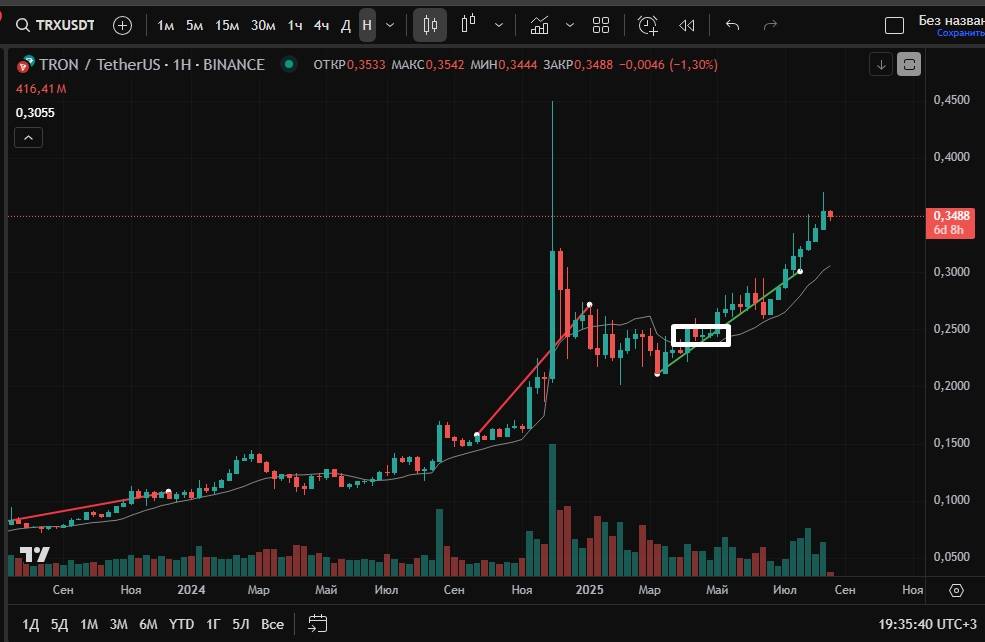Toggle the sync button beside the chart legend
The image size is (985, 642).
tap(909, 65)
